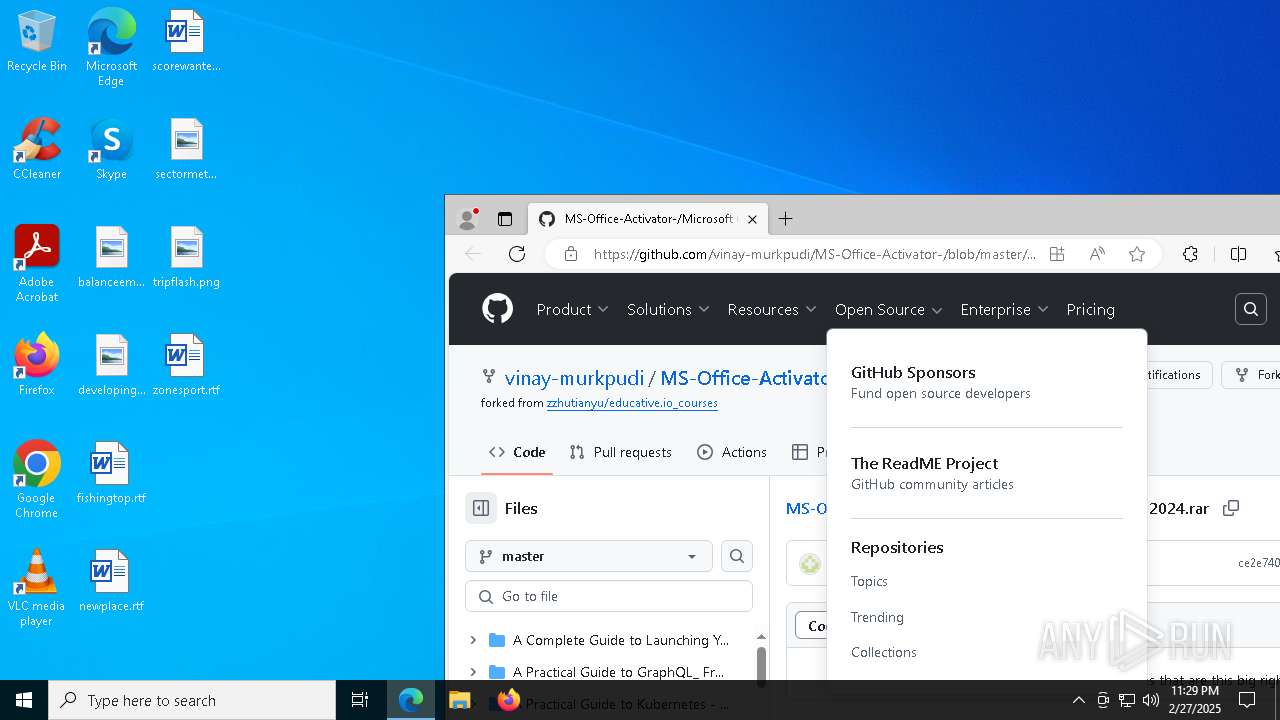Open Edge tab actions menu icon
Viewport: 1280px width, 720px height.
point(505,219)
